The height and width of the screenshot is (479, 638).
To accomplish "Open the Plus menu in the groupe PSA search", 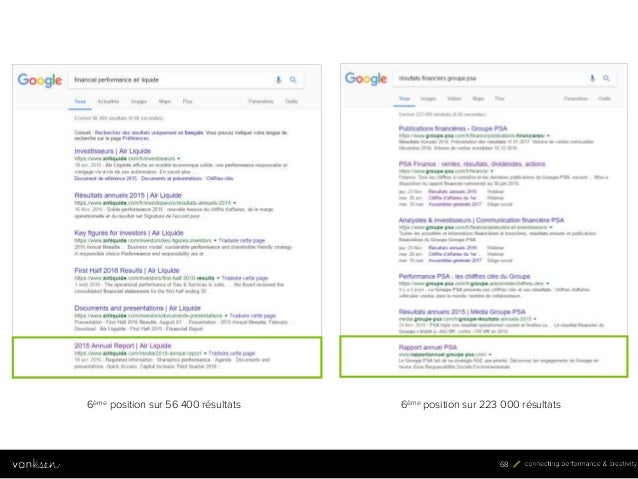I will pyautogui.click(x=500, y=98).
